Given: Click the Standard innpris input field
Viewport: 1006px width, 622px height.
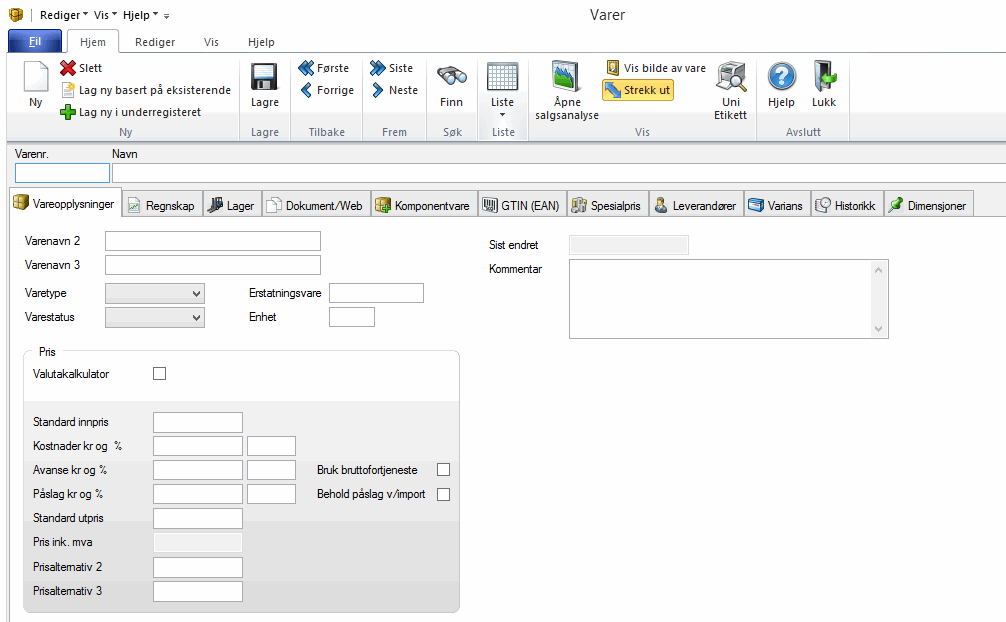Looking at the screenshot, I should [198, 422].
